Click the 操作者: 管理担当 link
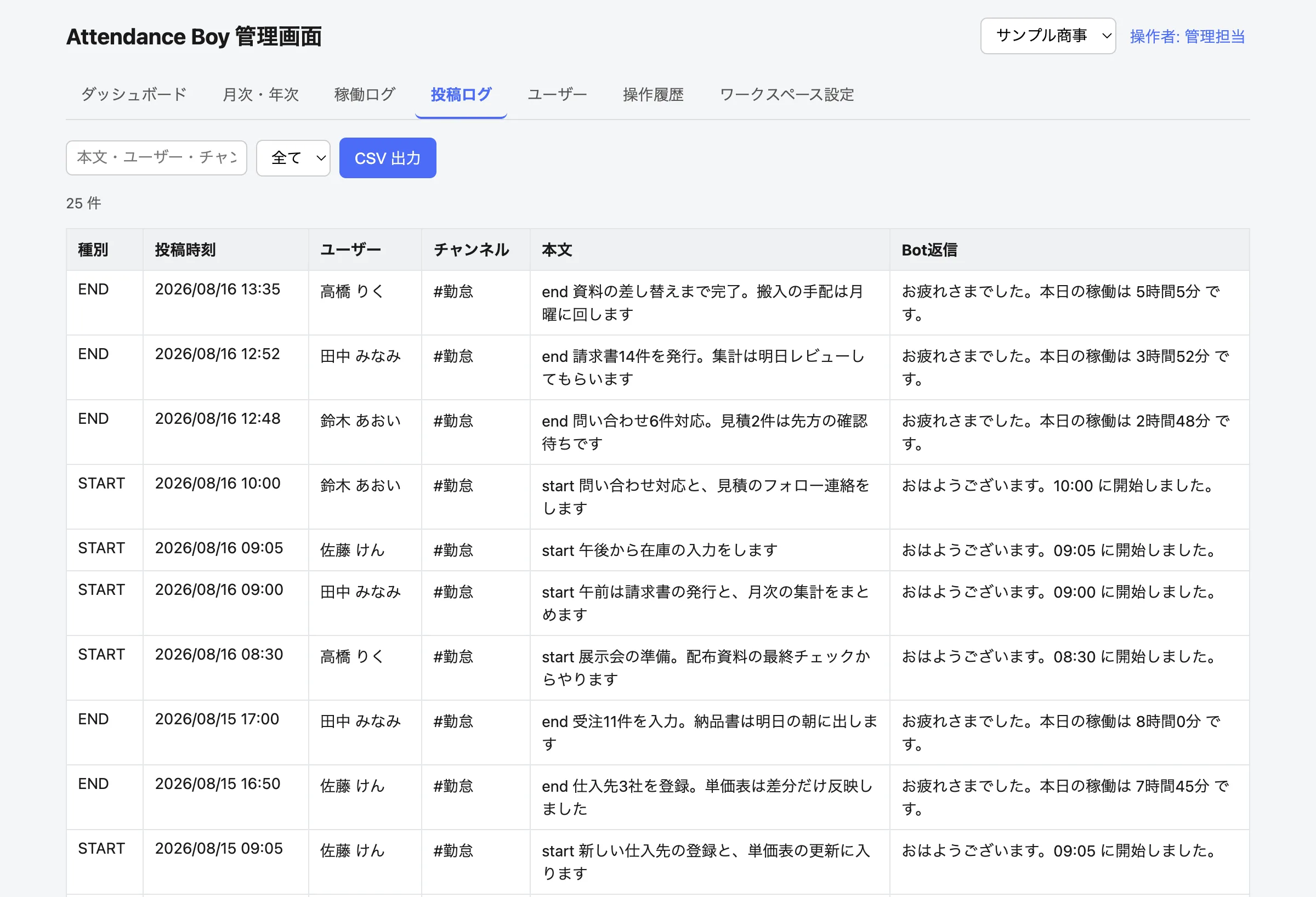1316x897 pixels. point(1187,36)
